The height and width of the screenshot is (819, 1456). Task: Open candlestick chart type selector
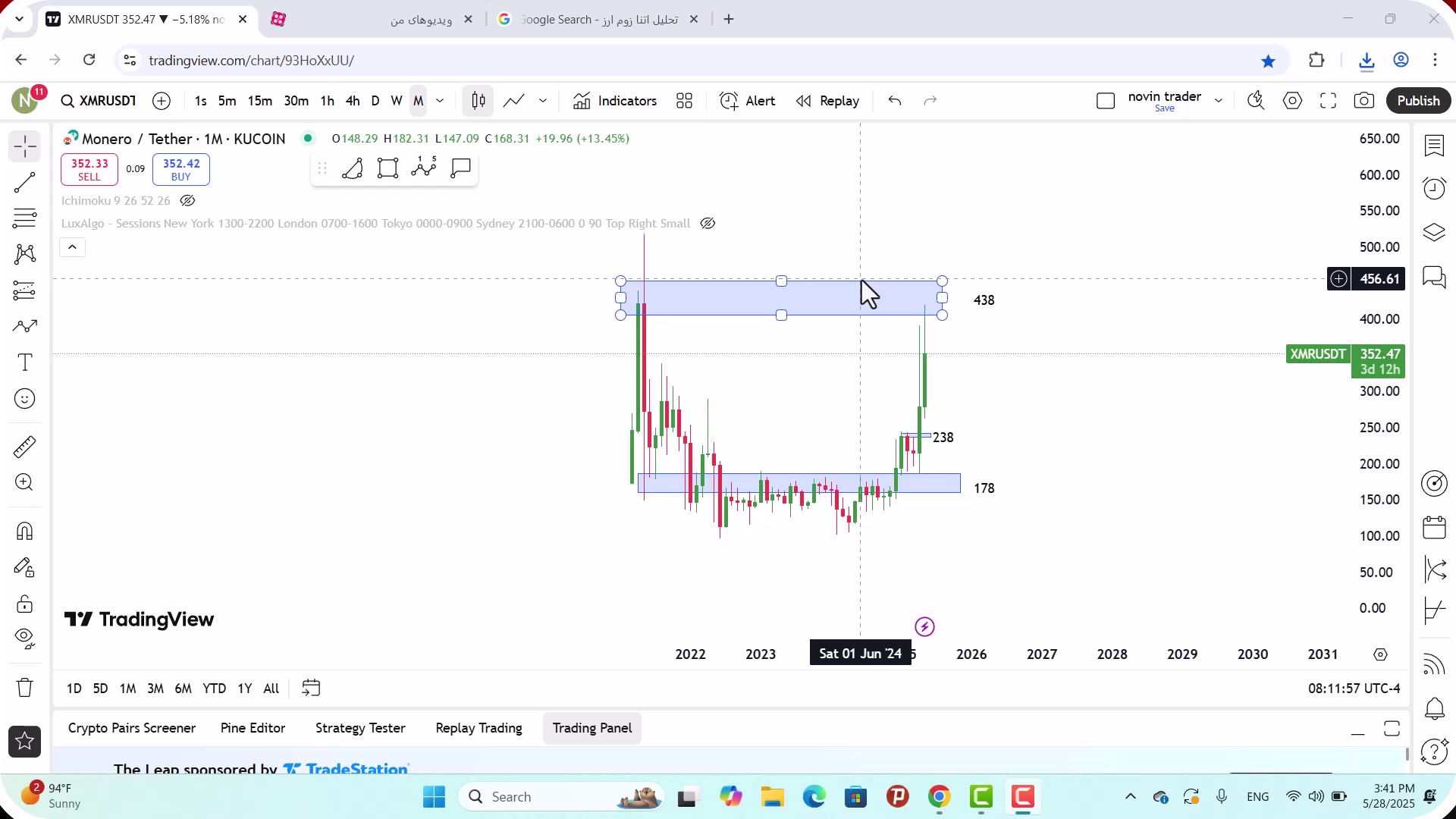(479, 101)
